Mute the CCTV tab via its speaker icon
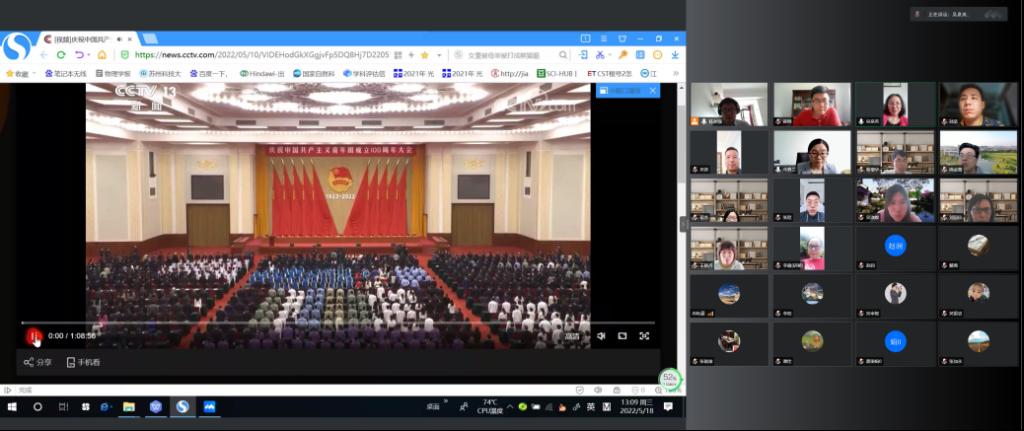This screenshot has width=1024, height=431. 120,39
